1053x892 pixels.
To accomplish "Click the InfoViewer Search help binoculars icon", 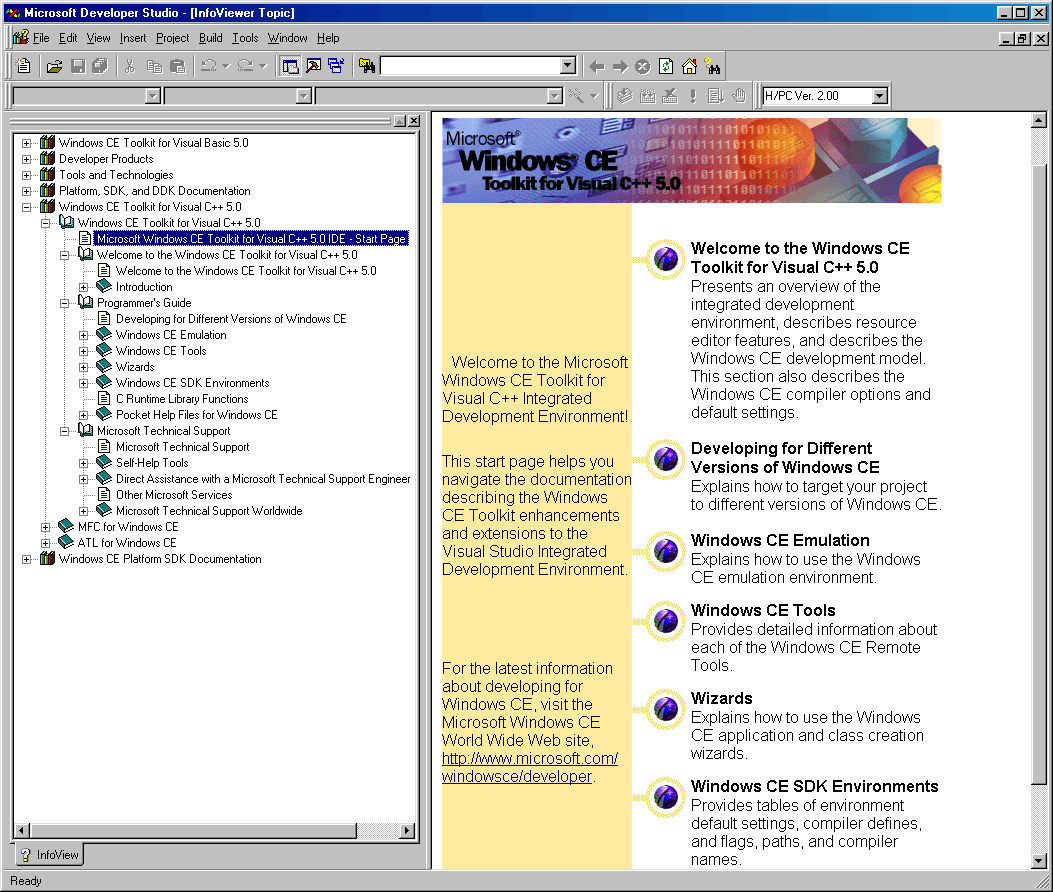I will pyautogui.click(x=713, y=66).
